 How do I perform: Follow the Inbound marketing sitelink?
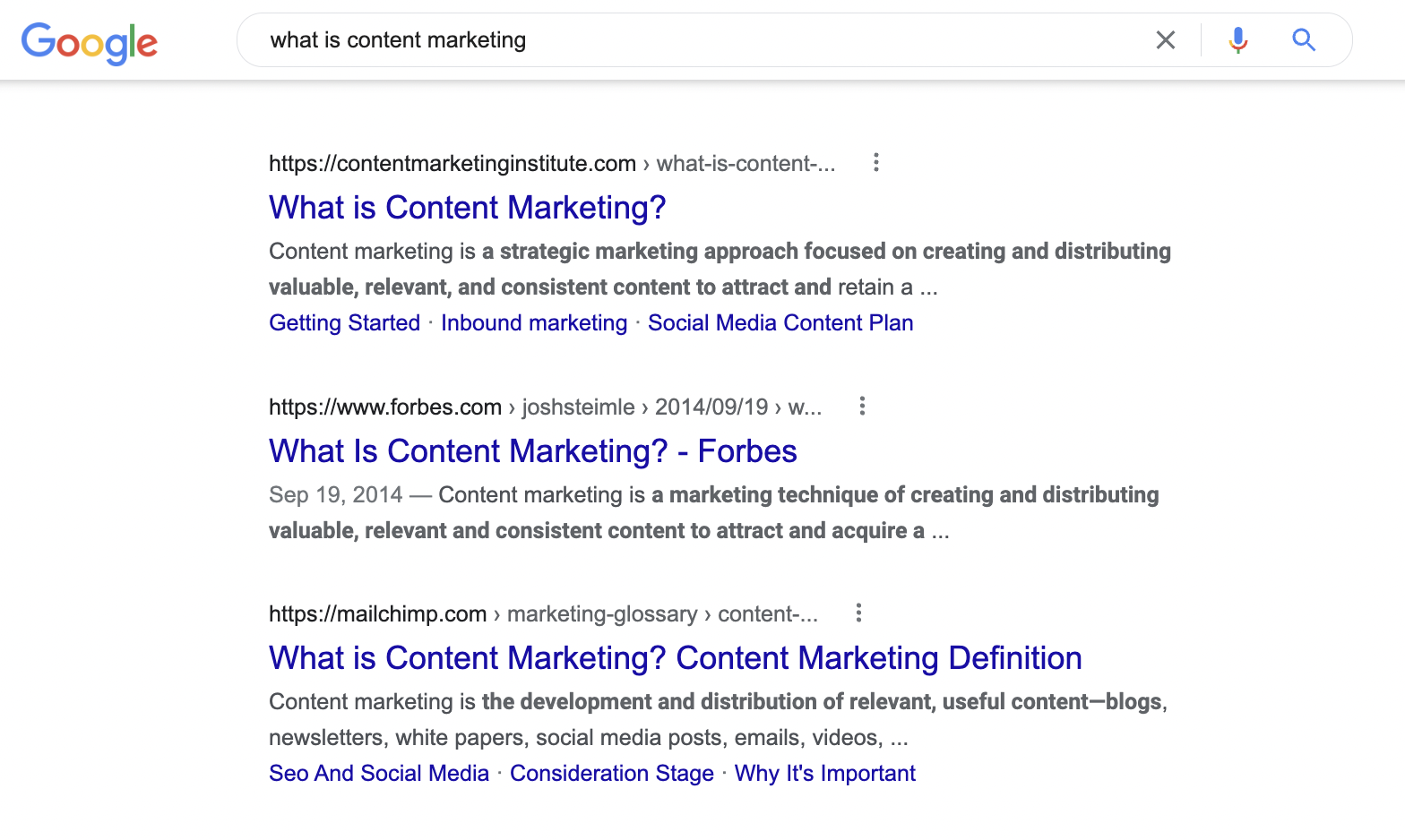pyautogui.click(x=533, y=323)
